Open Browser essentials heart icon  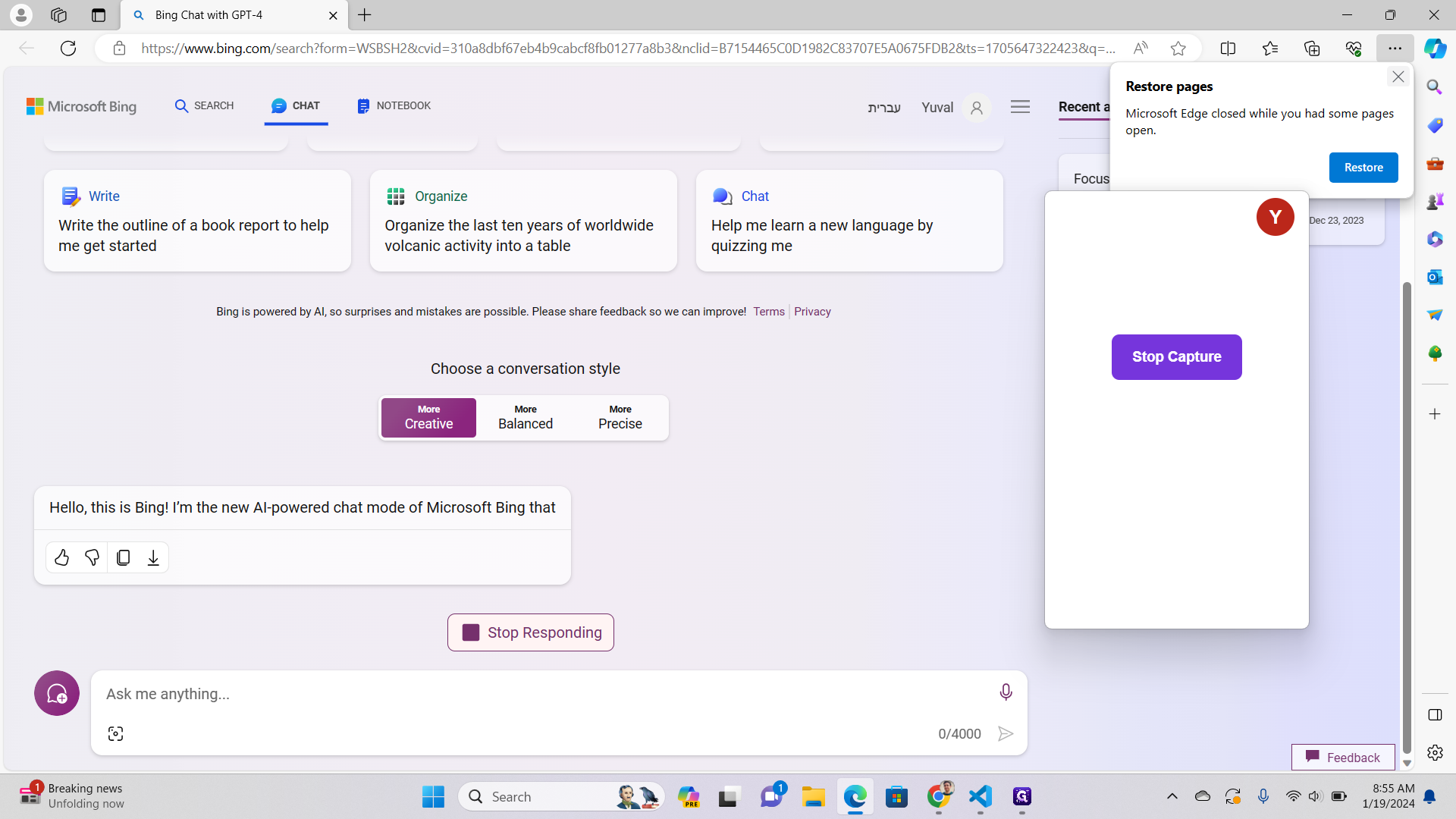coord(1354,49)
